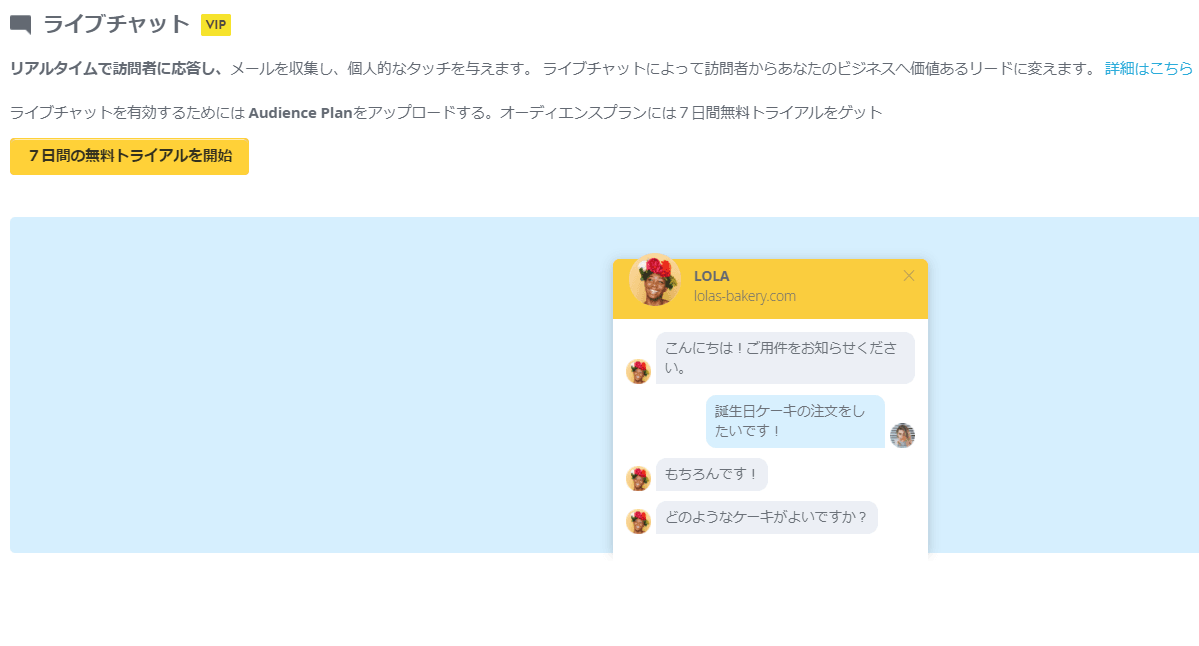Image resolution: width=1199 pixels, height=646 pixels.
Task: Click the LOLA name in the chat header
Action: [711, 276]
